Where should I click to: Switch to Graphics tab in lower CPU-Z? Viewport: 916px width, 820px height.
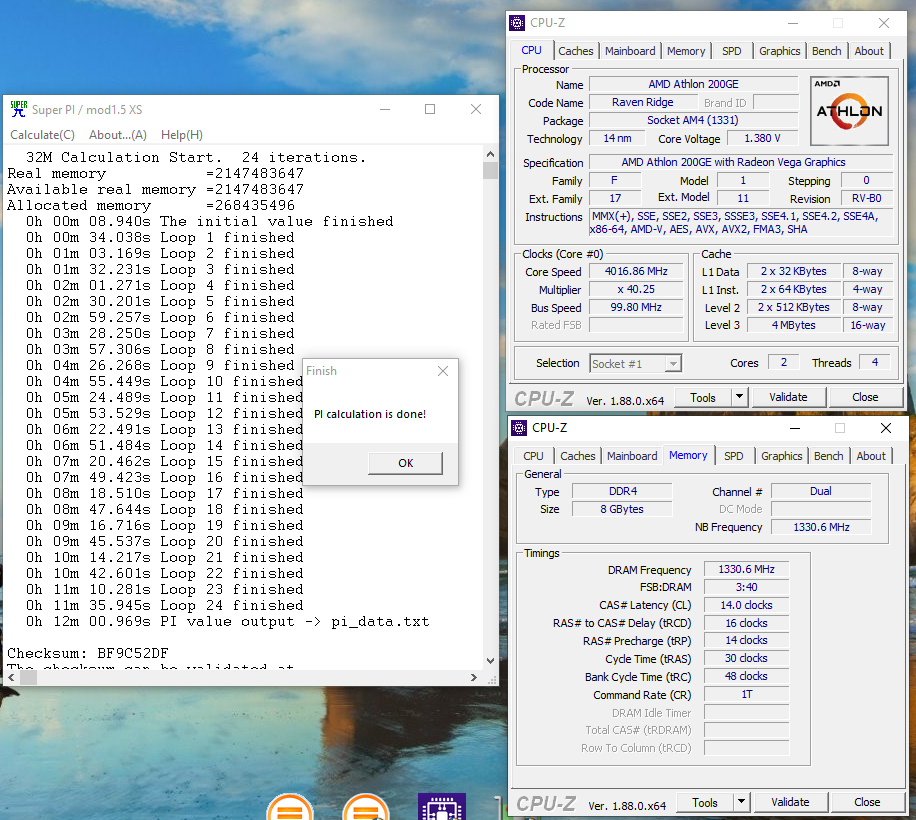point(782,456)
